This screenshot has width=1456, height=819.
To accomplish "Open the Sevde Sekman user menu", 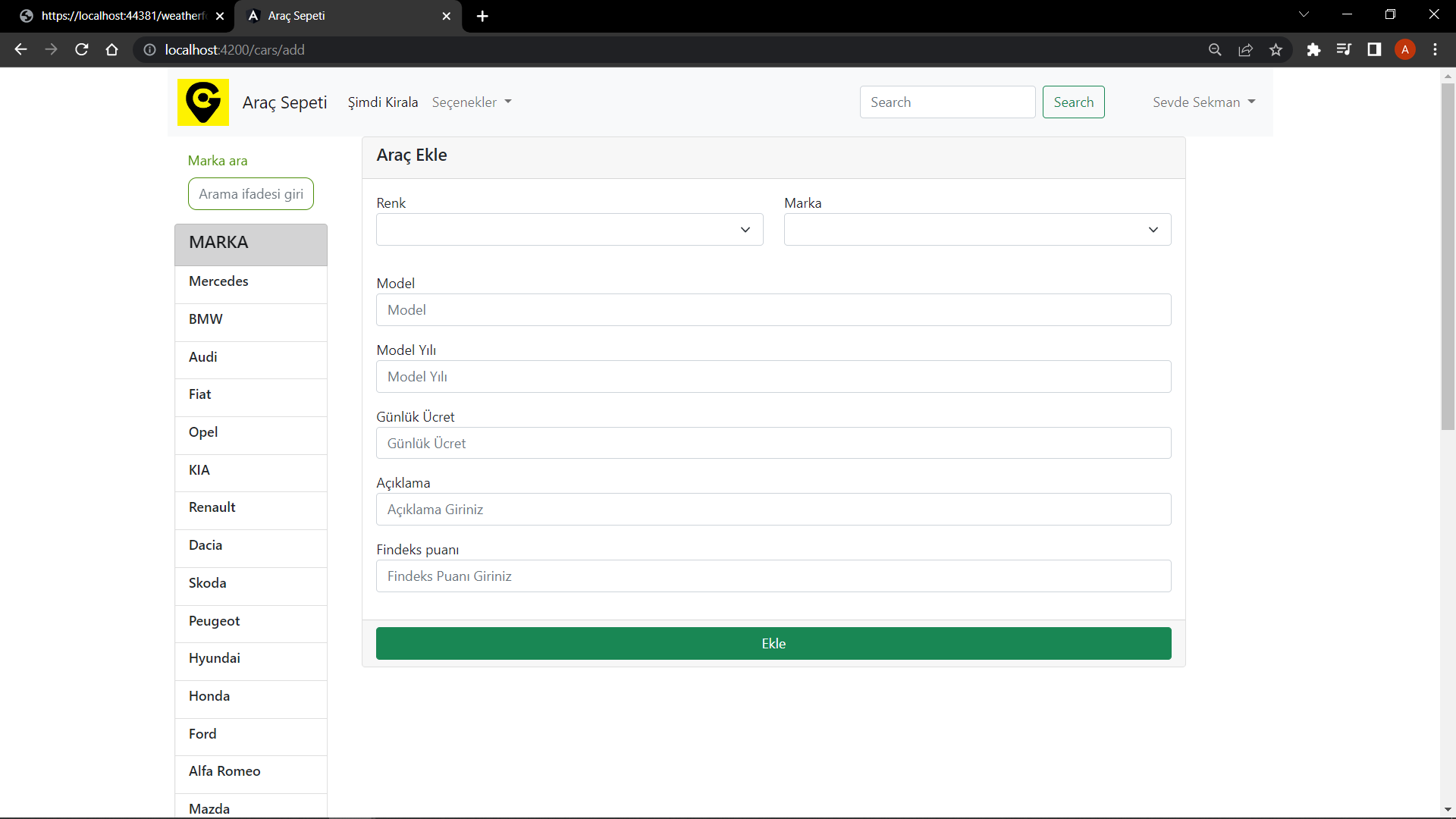I will [x=1203, y=102].
